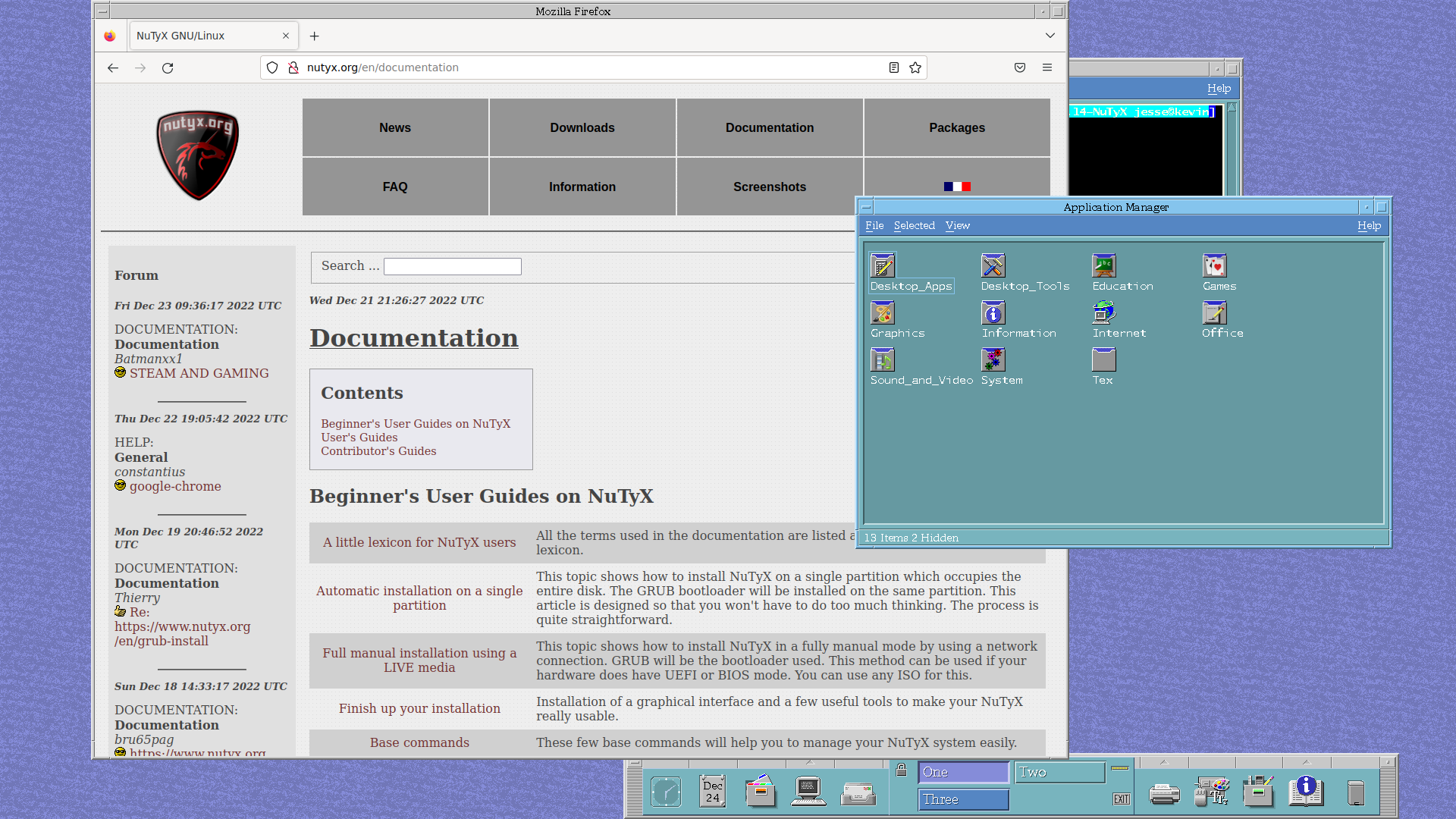Launch the terminal computer icon on panel
This screenshot has width=1456, height=819.
point(808,791)
